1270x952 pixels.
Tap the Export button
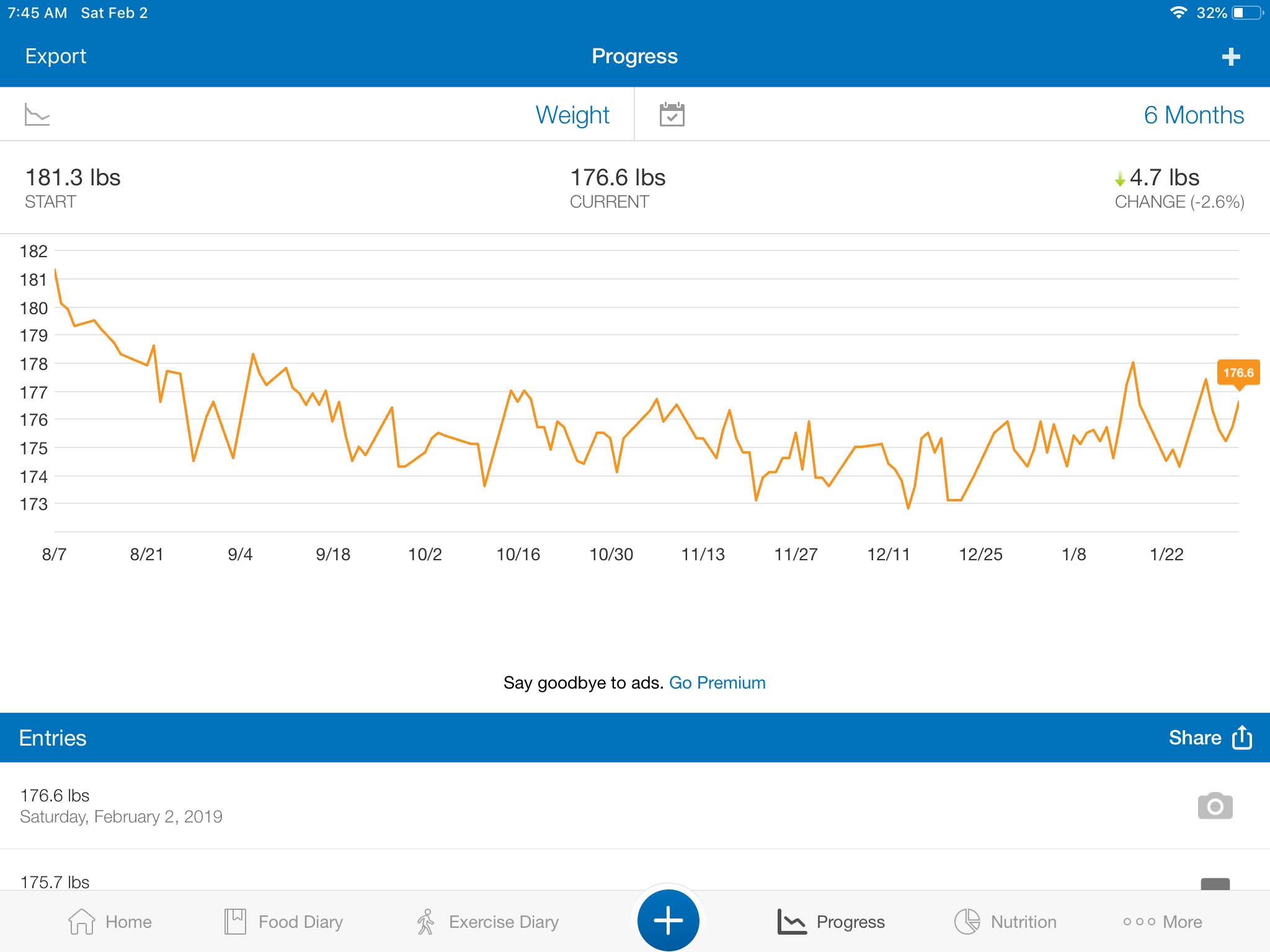tap(56, 56)
